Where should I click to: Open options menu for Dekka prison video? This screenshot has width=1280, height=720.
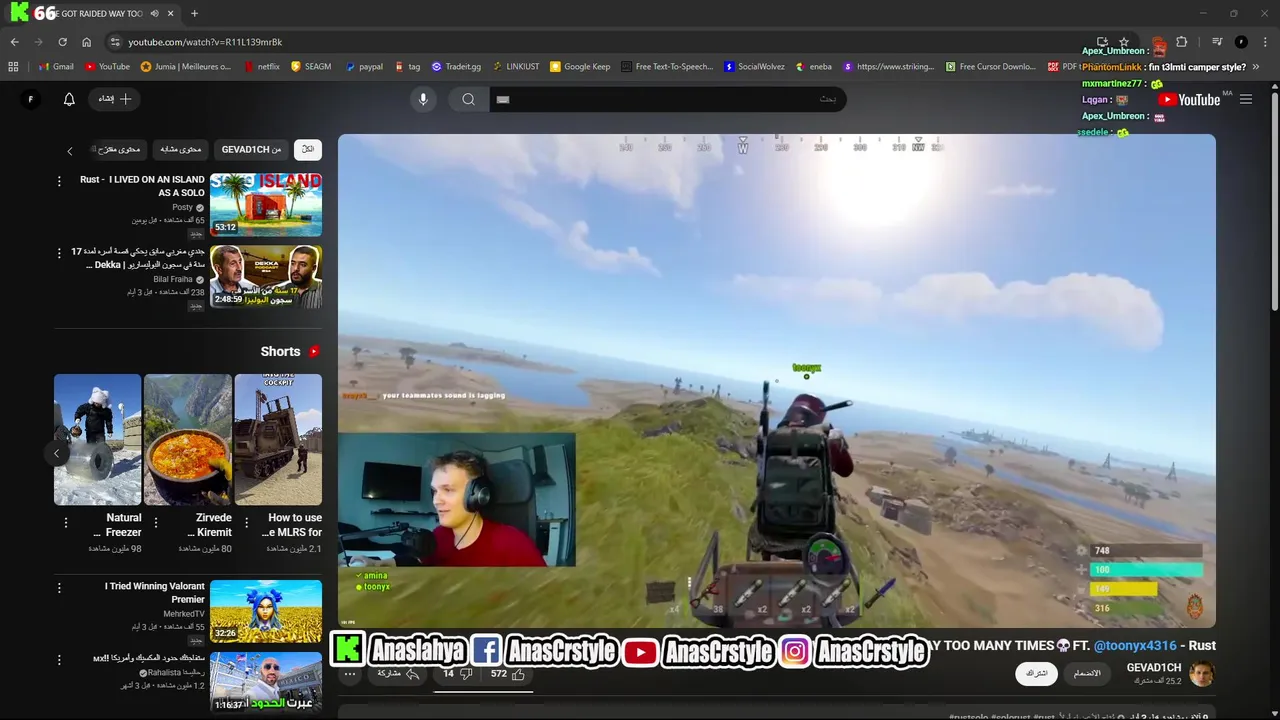(x=59, y=253)
